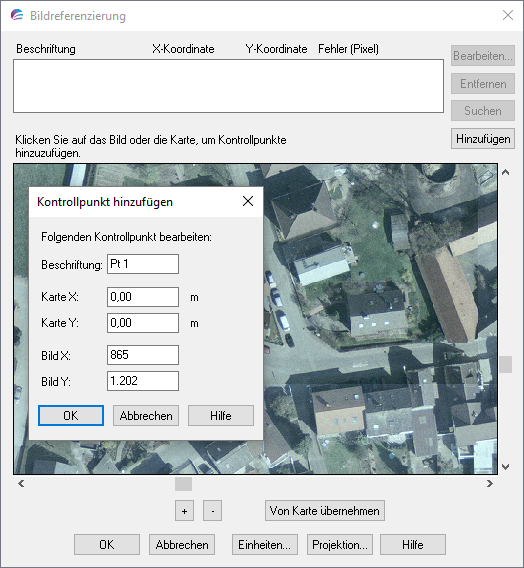Screen dimensions: 524x568
Task: Open bottom Hilfe button of Bildreferenzierung
Action: (x=413, y=544)
